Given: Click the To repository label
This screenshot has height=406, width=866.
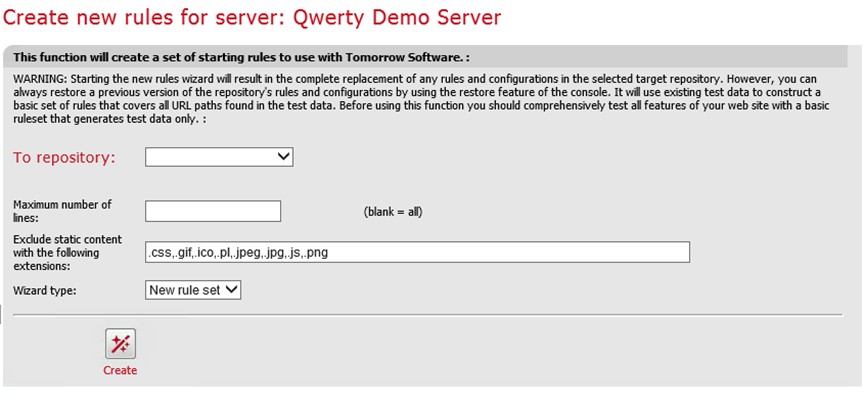Looking at the screenshot, I should click(x=64, y=157).
